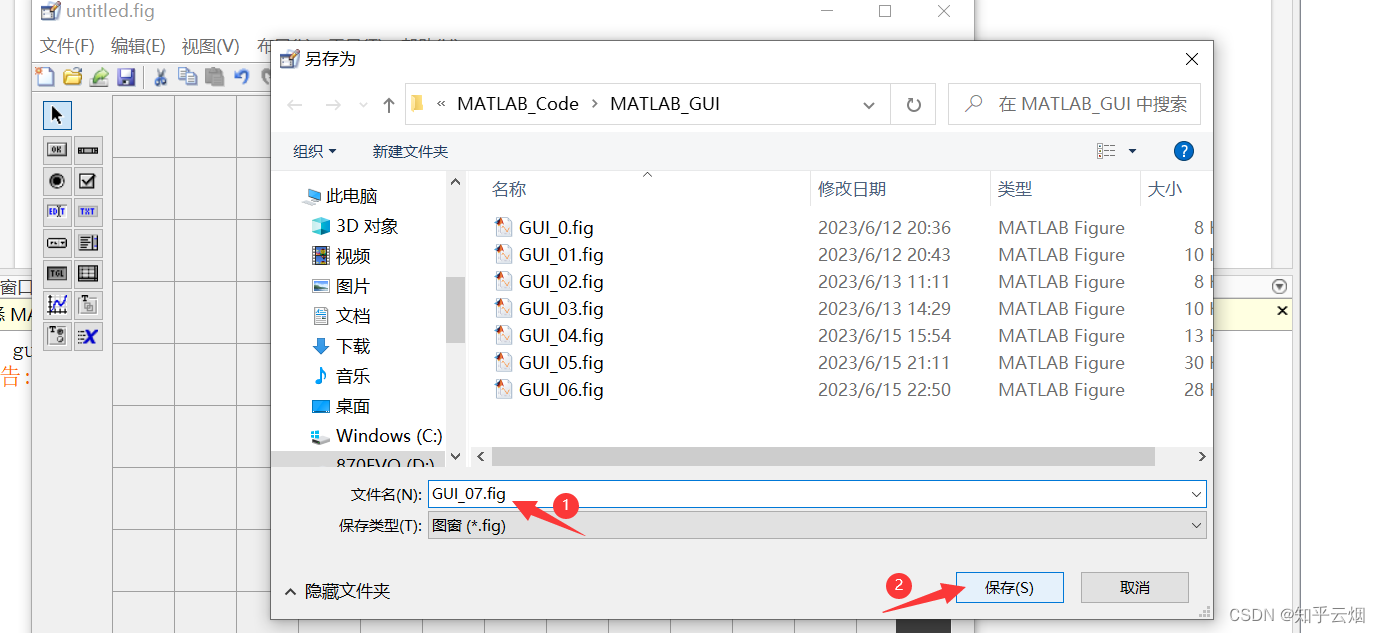
Task: Select the Static Text tool
Action: [x=88, y=211]
